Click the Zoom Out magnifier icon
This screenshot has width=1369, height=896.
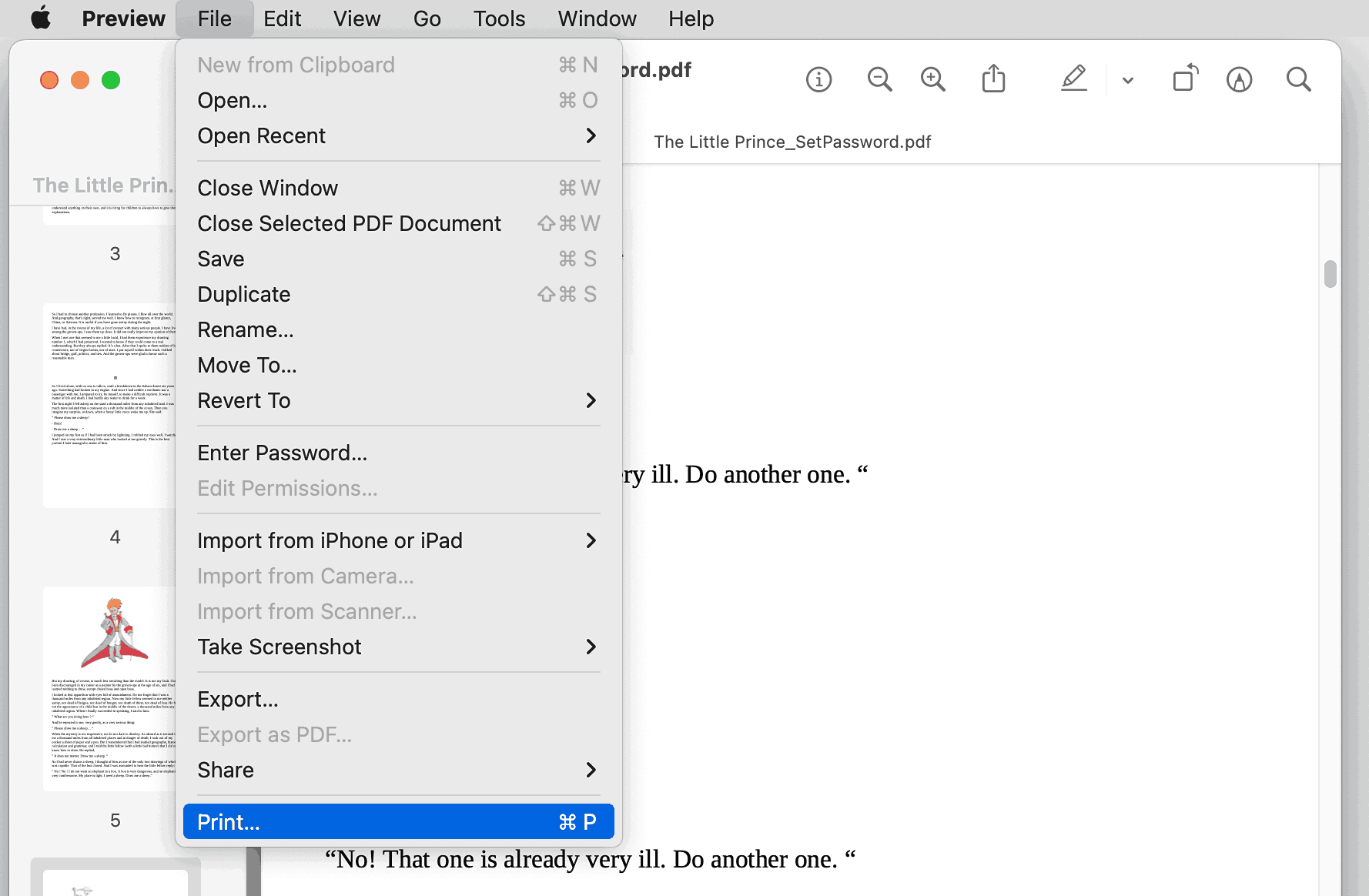pyautogui.click(x=879, y=79)
